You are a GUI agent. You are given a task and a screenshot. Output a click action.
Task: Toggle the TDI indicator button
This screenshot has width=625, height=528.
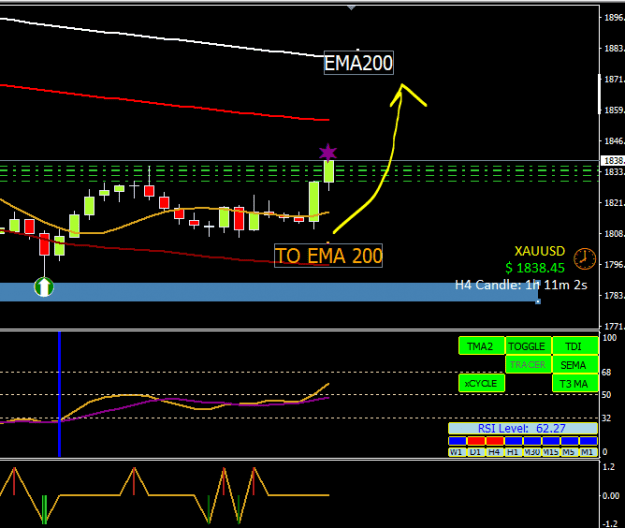pyautogui.click(x=575, y=346)
